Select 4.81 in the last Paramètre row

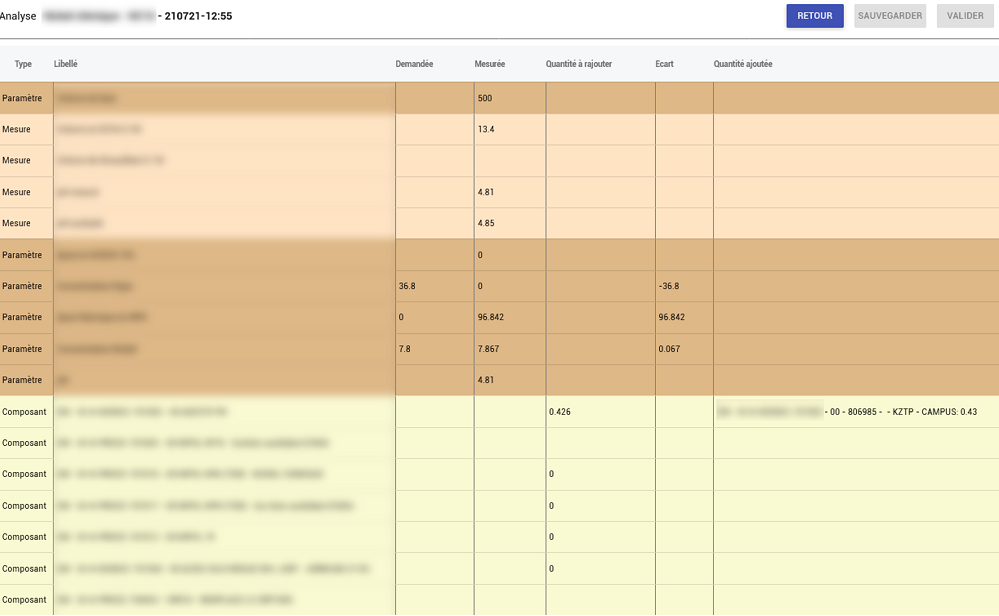pos(485,380)
